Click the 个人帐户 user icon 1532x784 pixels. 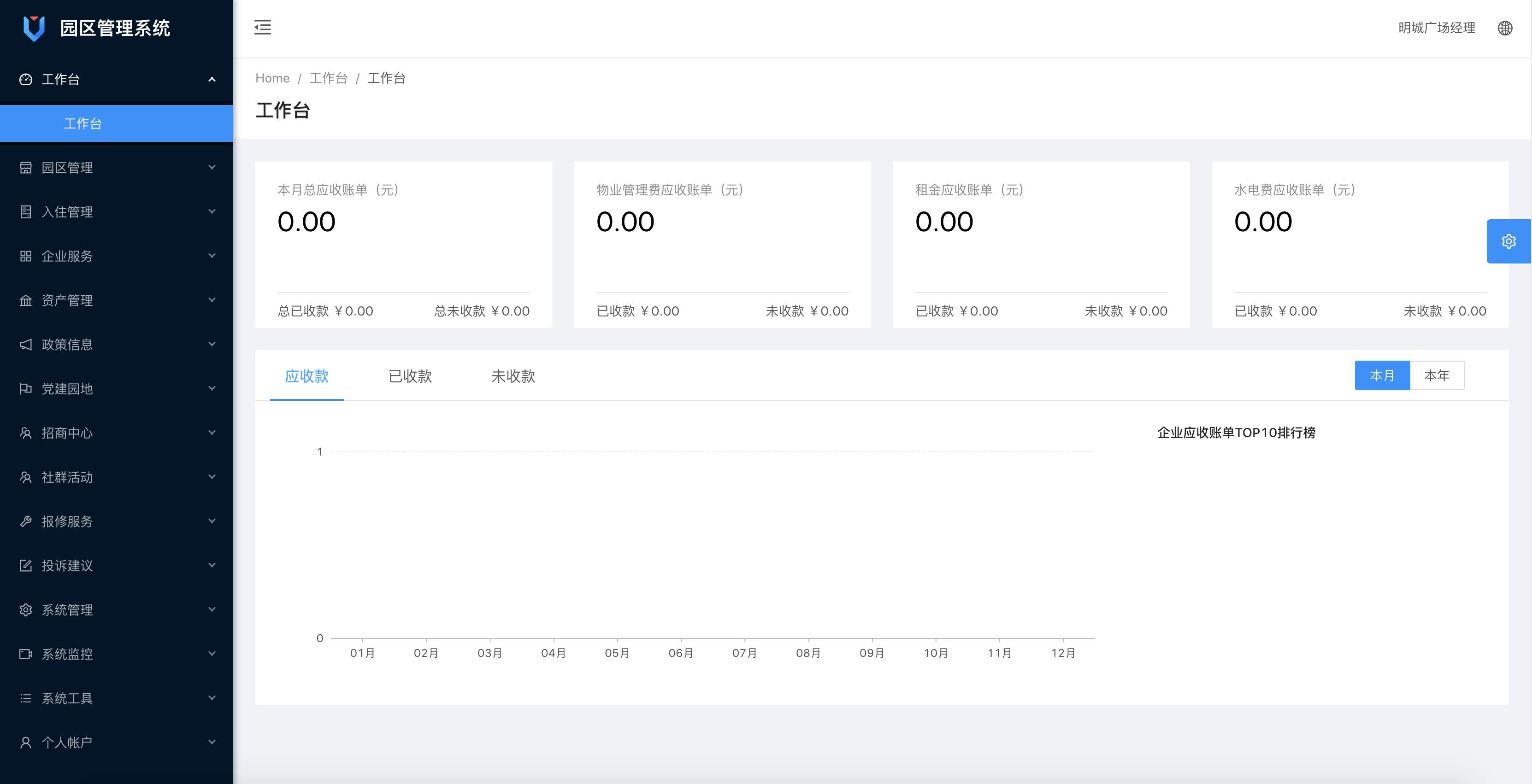tap(25, 743)
